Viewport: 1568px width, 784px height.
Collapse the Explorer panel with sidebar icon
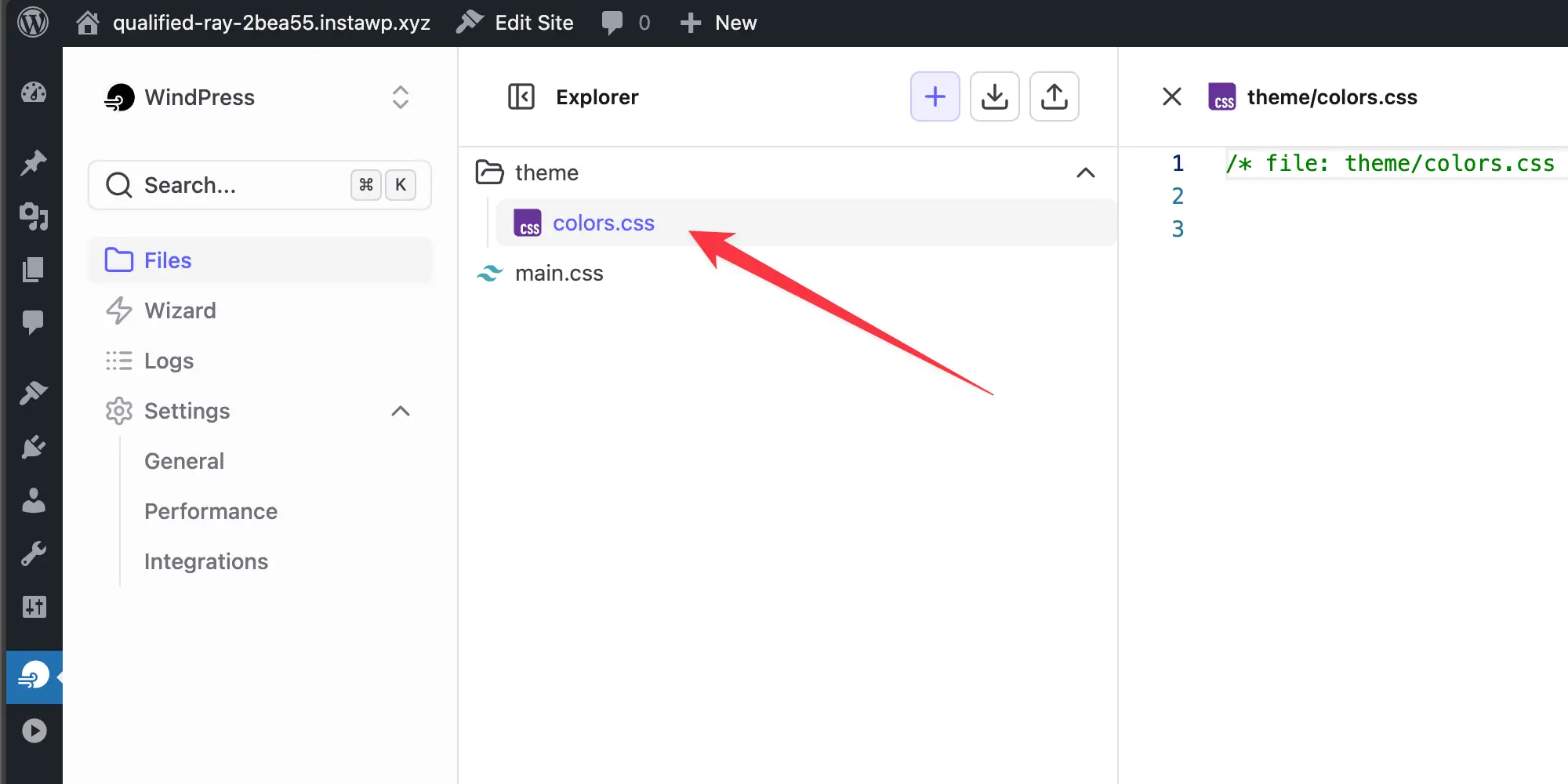(521, 96)
